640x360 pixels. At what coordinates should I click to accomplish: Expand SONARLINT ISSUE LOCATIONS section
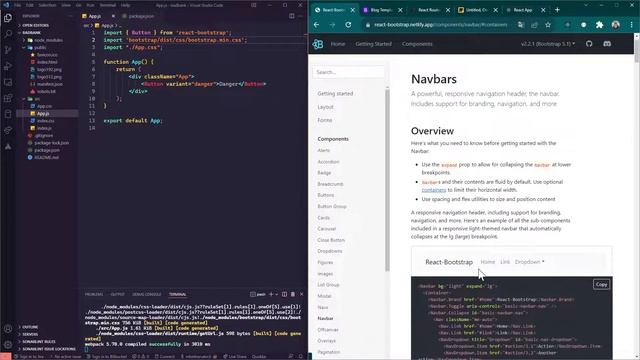[47, 349]
